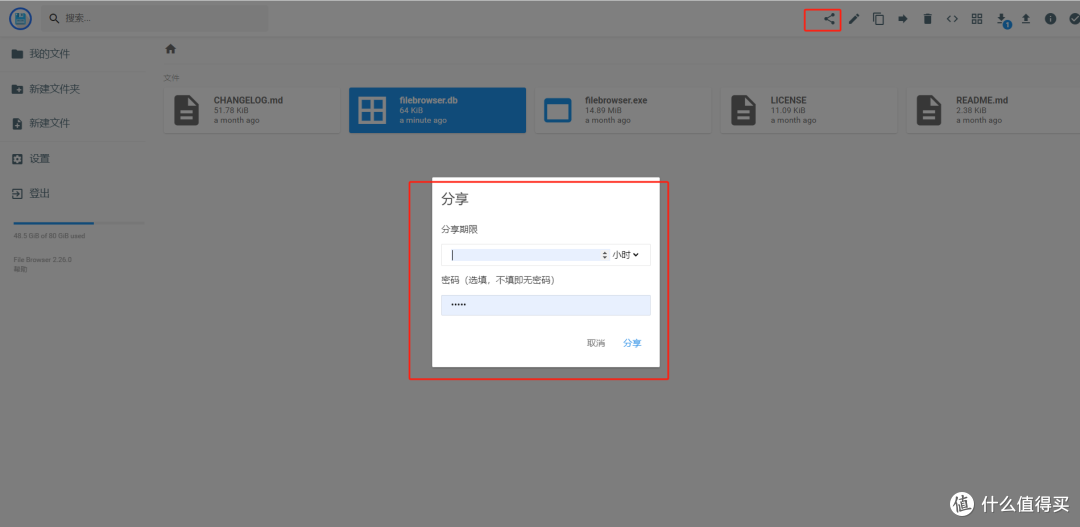Click 取消 to cancel sharing
Viewport: 1080px width, 527px height.
pyautogui.click(x=596, y=343)
